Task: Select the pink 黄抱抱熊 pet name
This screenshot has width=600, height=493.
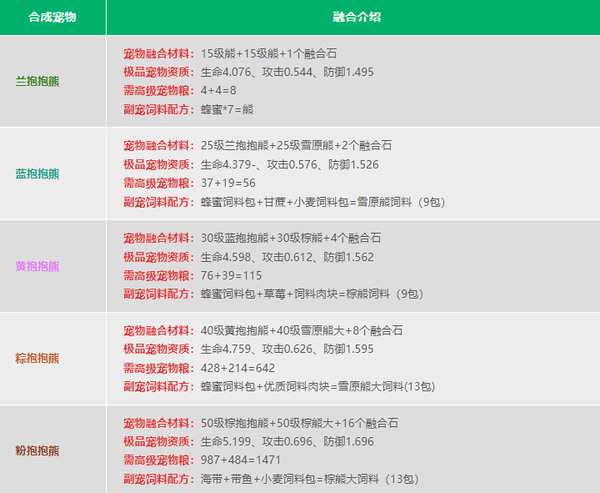Action: 38,266
